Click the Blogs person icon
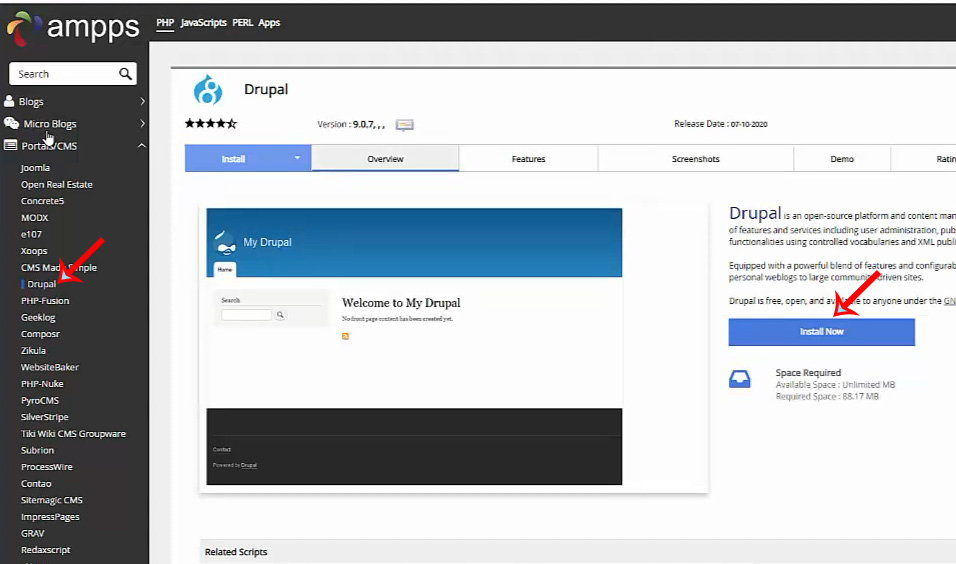This screenshot has width=956, height=564. [10, 101]
